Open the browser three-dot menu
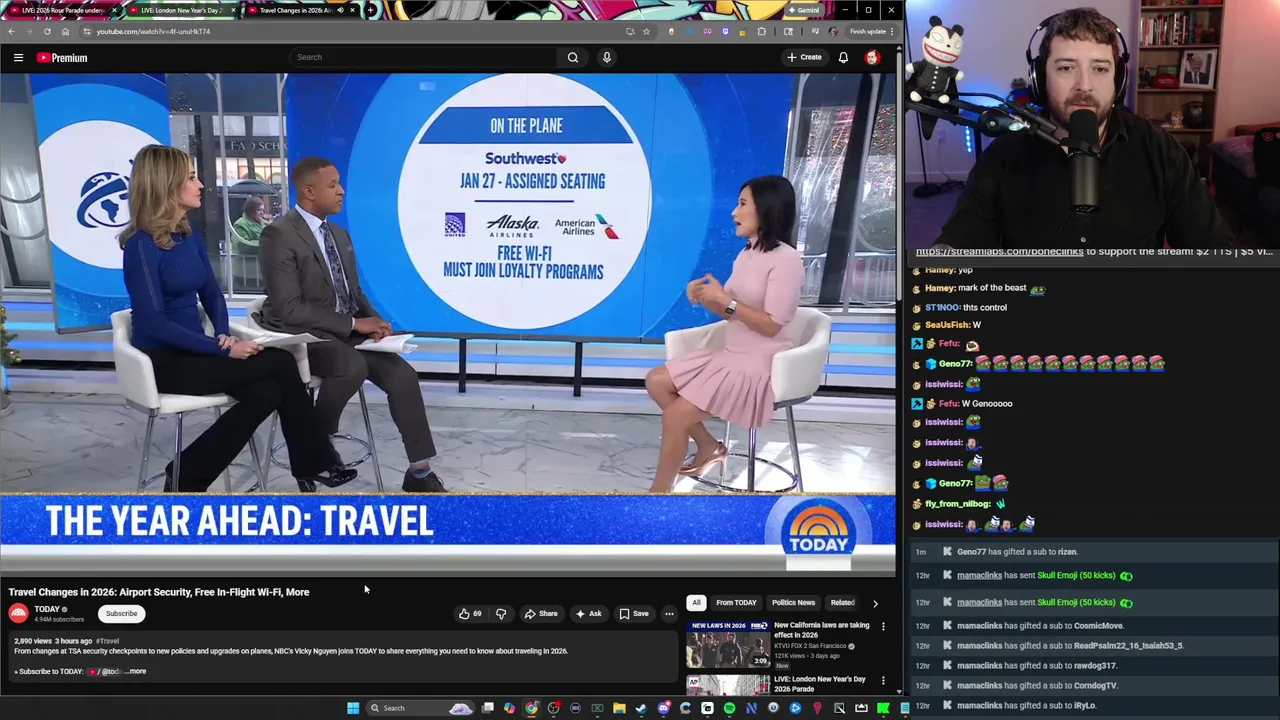Viewport: 1280px width, 720px height. [891, 31]
